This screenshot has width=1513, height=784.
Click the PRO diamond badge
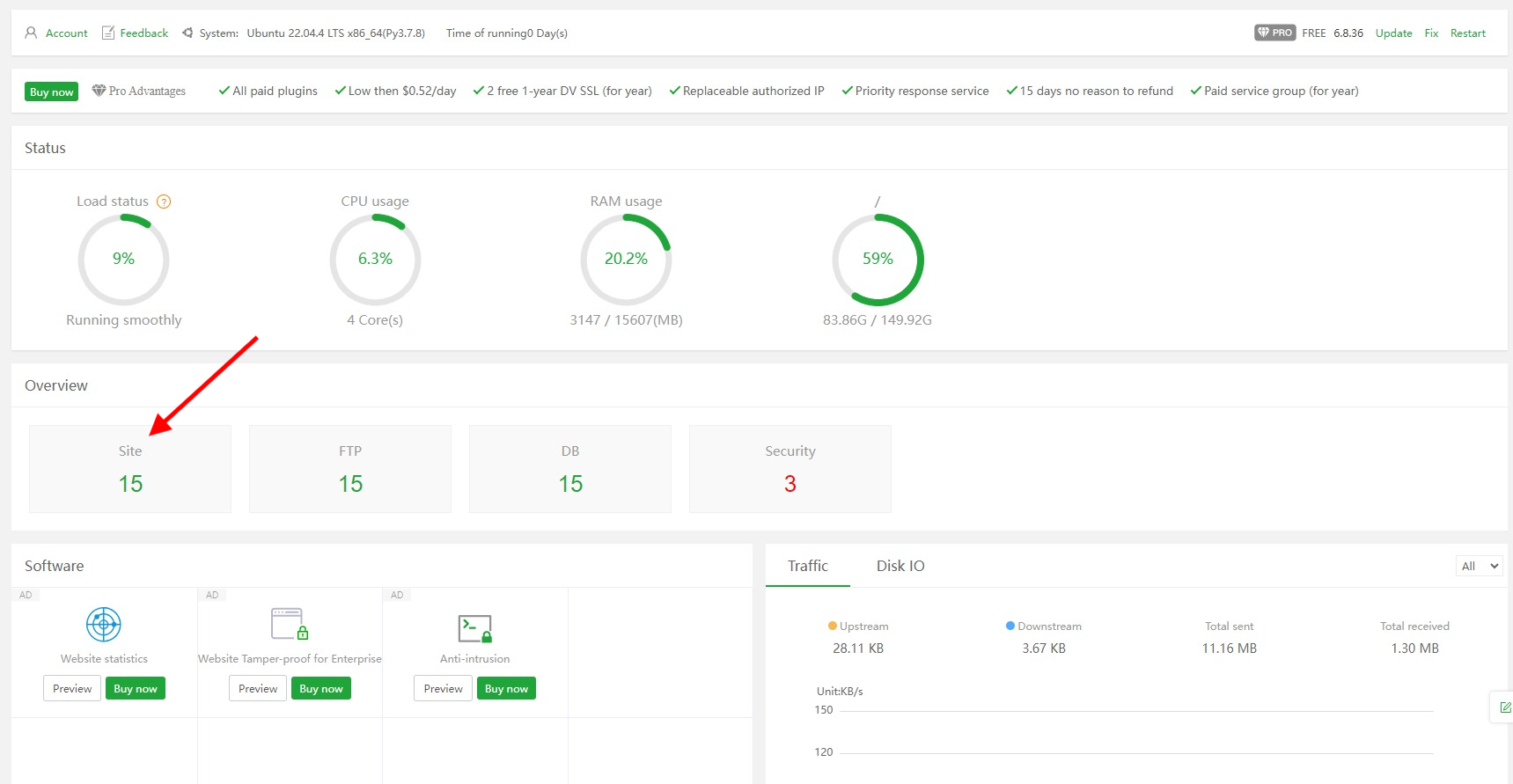(1274, 33)
